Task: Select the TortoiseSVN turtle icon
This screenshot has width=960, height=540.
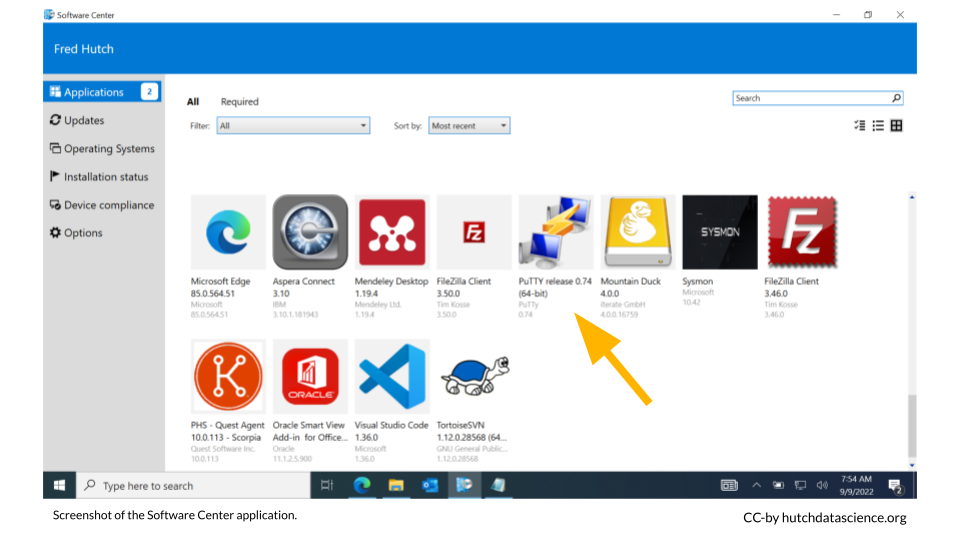Action: (474, 376)
